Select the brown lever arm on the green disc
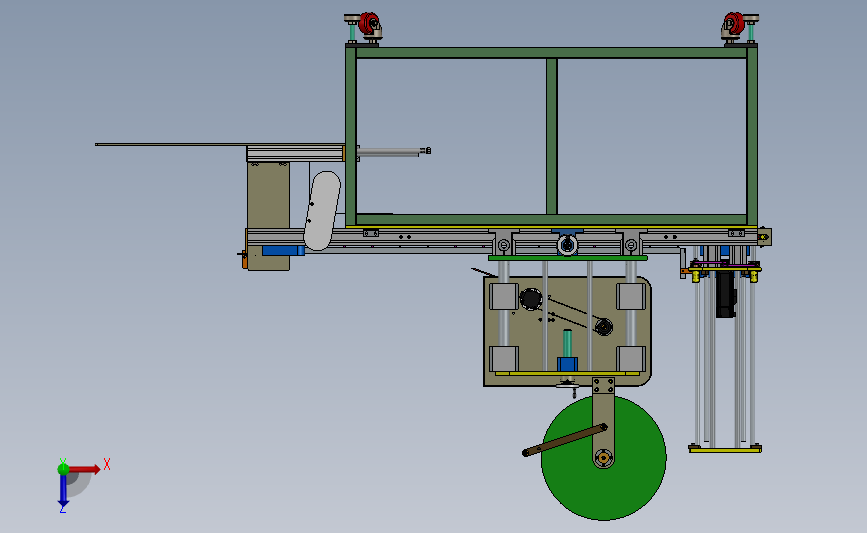The image size is (867, 533). [x=565, y=440]
